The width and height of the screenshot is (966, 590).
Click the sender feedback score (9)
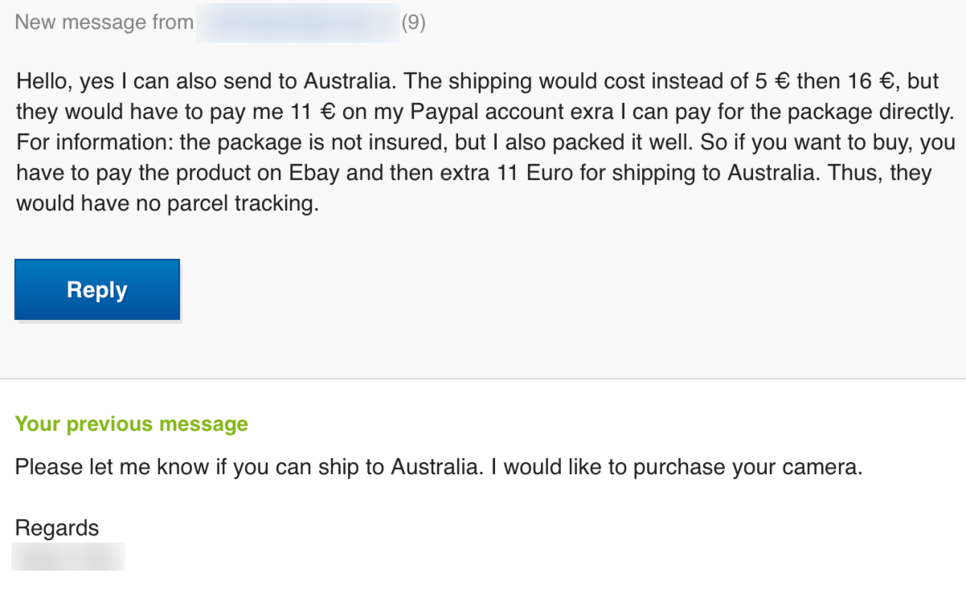[x=413, y=23]
